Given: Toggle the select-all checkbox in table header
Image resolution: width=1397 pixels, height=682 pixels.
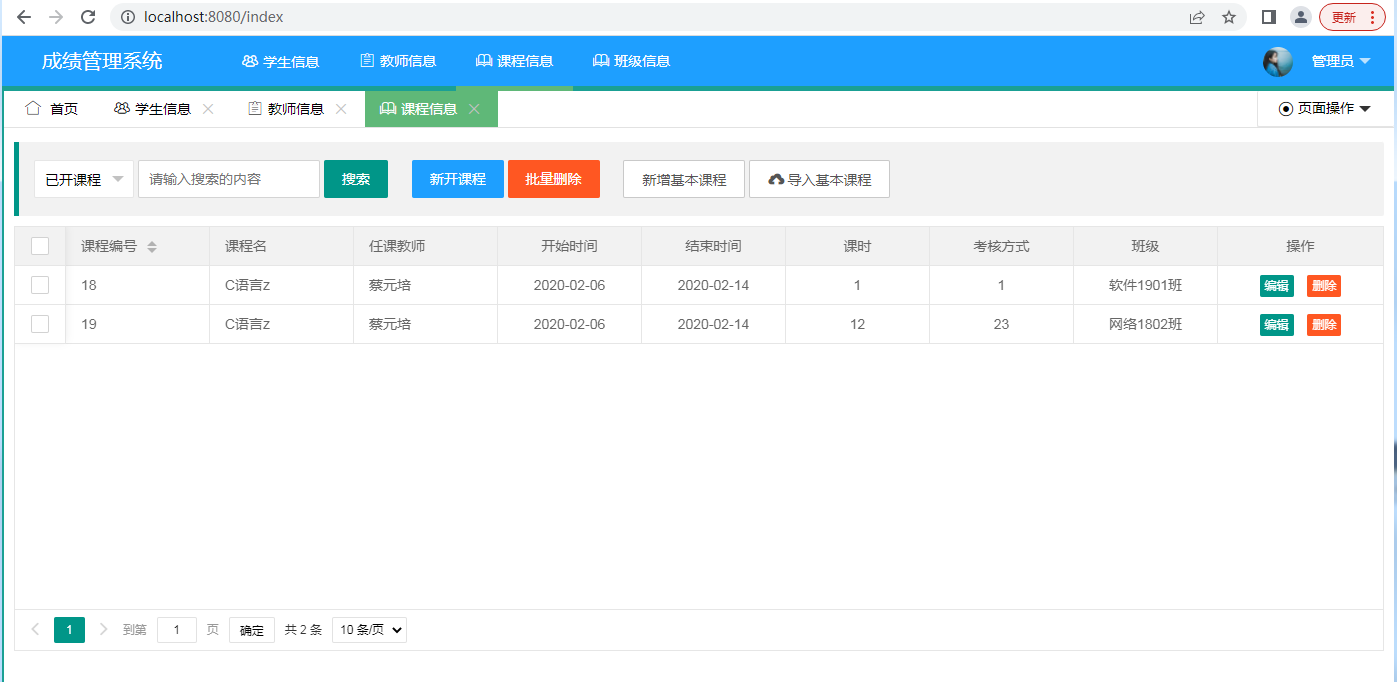Looking at the screenshot, I should click(40, 246).
